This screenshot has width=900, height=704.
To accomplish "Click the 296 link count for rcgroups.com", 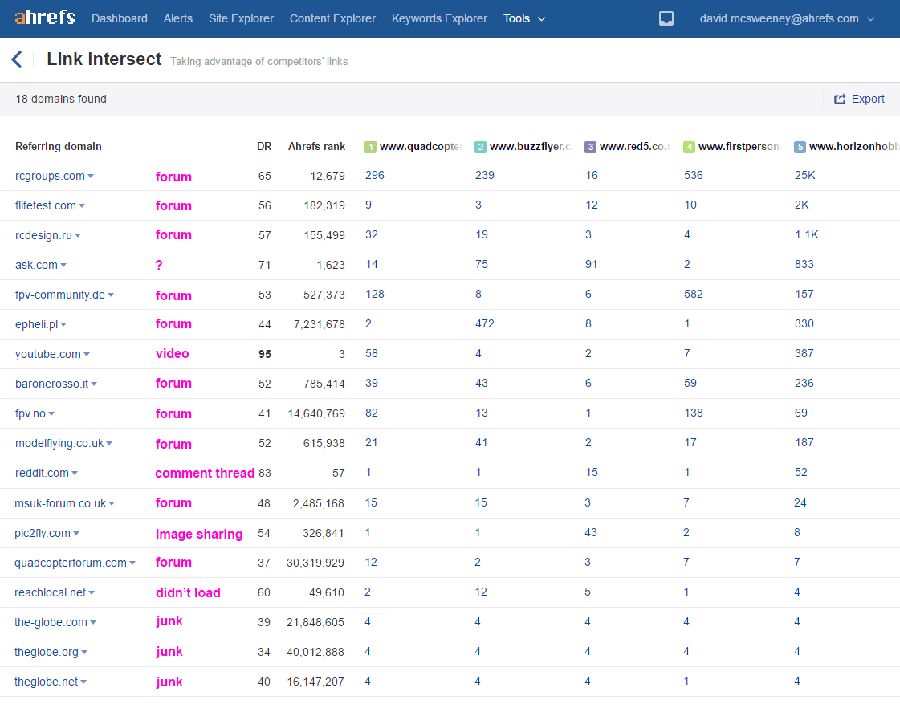I will pyautogui.click(x=375, y=176).
